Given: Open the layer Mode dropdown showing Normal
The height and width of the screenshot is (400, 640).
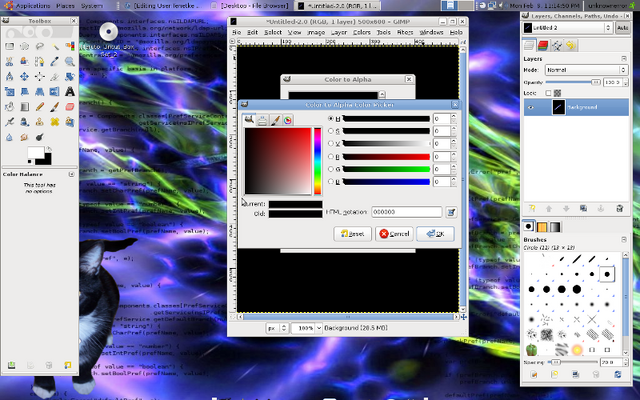Looking at the screenshot, I should (586, 70).
